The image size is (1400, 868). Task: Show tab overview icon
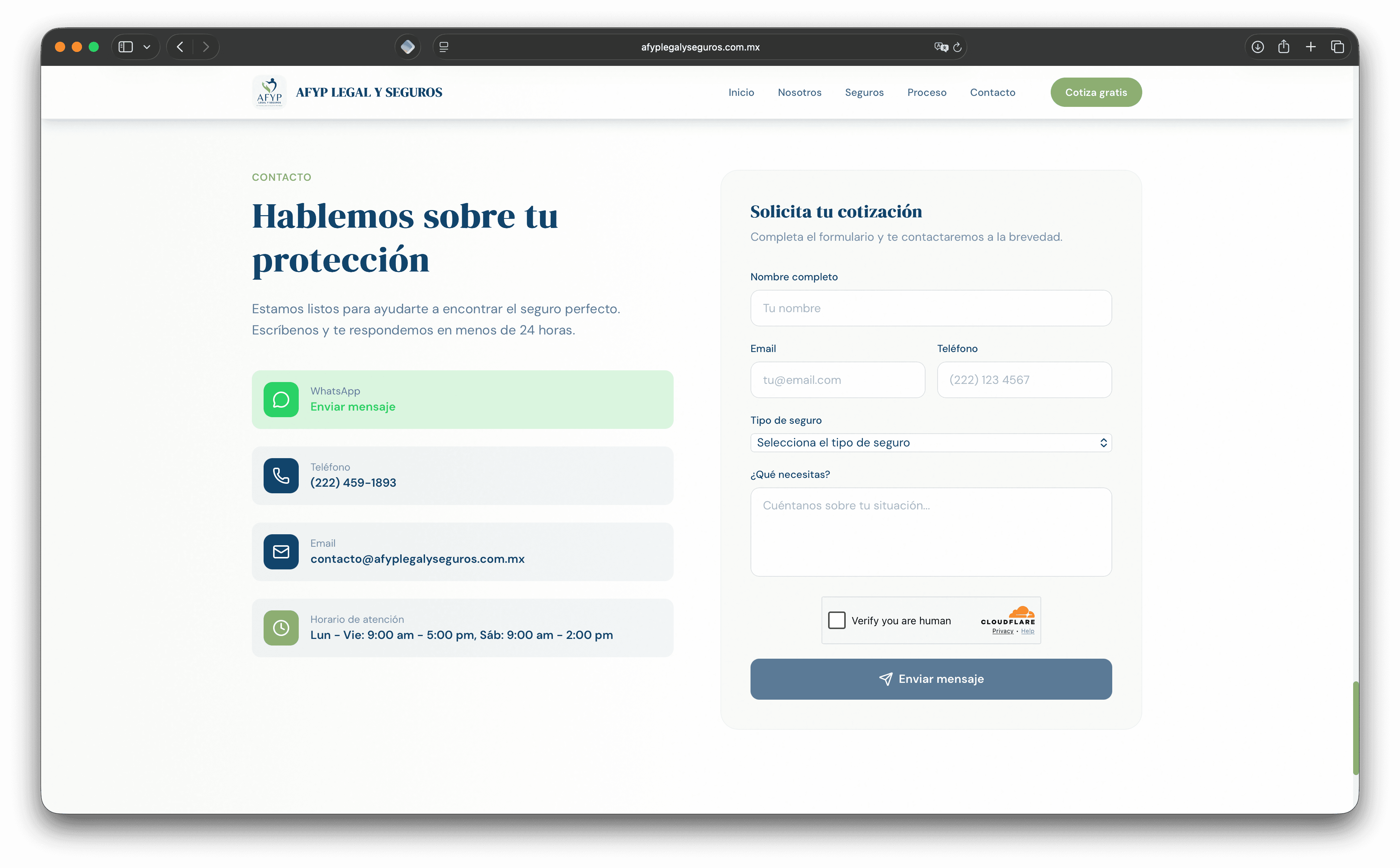coord(1337,47)
